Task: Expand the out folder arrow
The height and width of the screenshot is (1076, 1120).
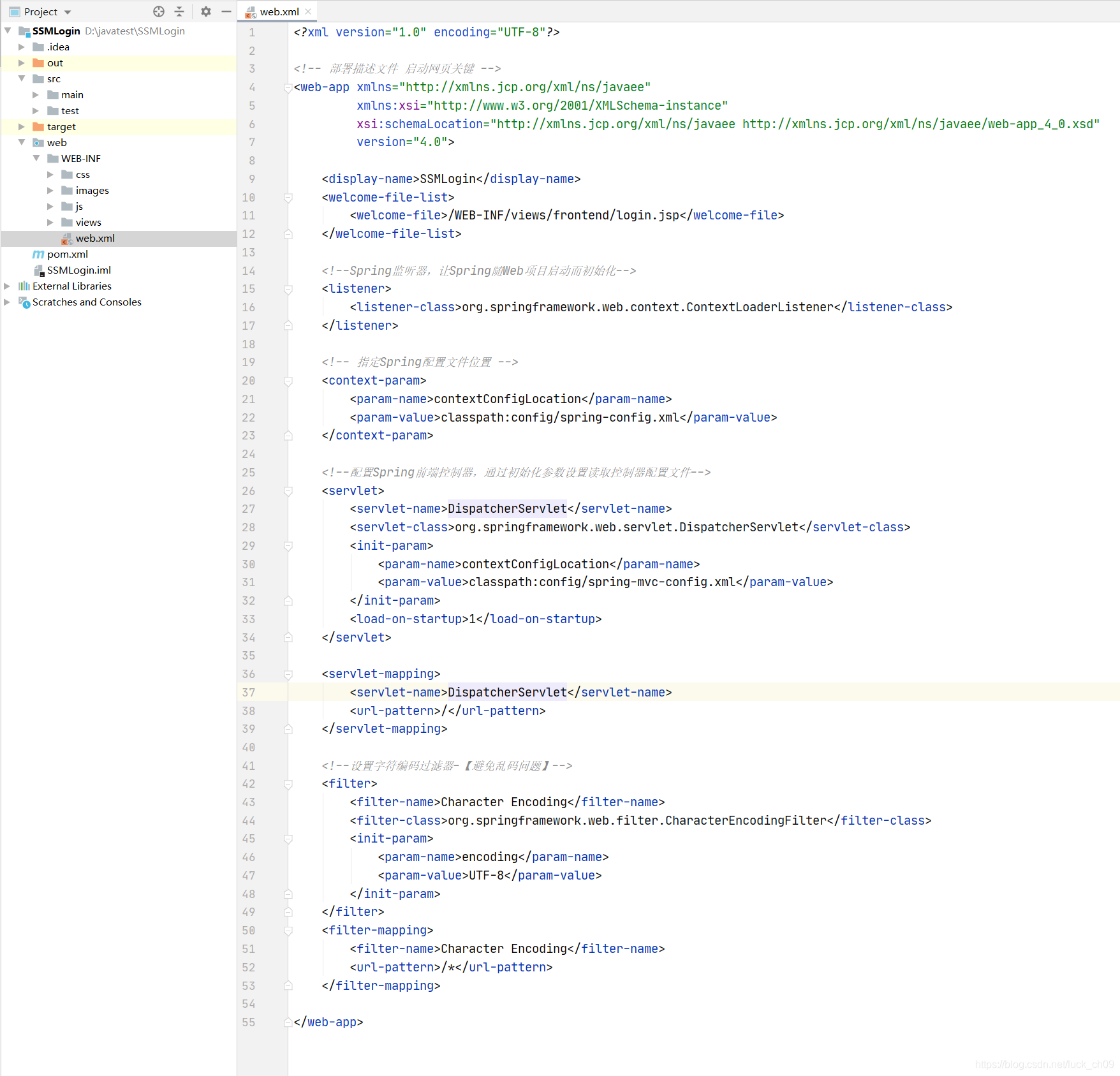Action: point(22,63)
